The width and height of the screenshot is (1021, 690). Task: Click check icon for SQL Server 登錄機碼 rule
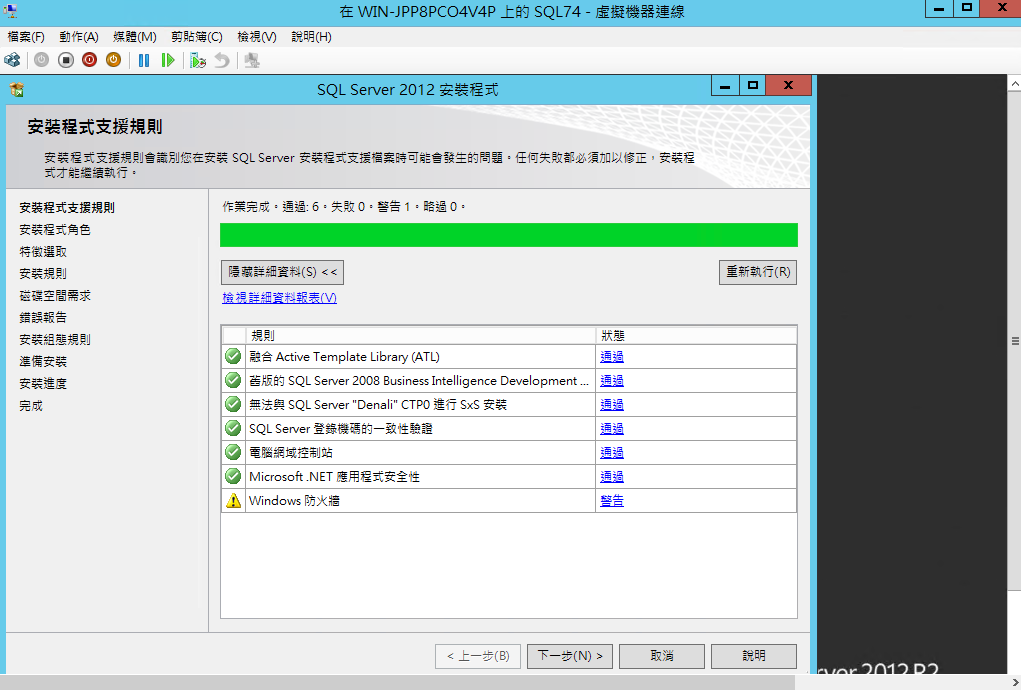[x=233, y=428]
